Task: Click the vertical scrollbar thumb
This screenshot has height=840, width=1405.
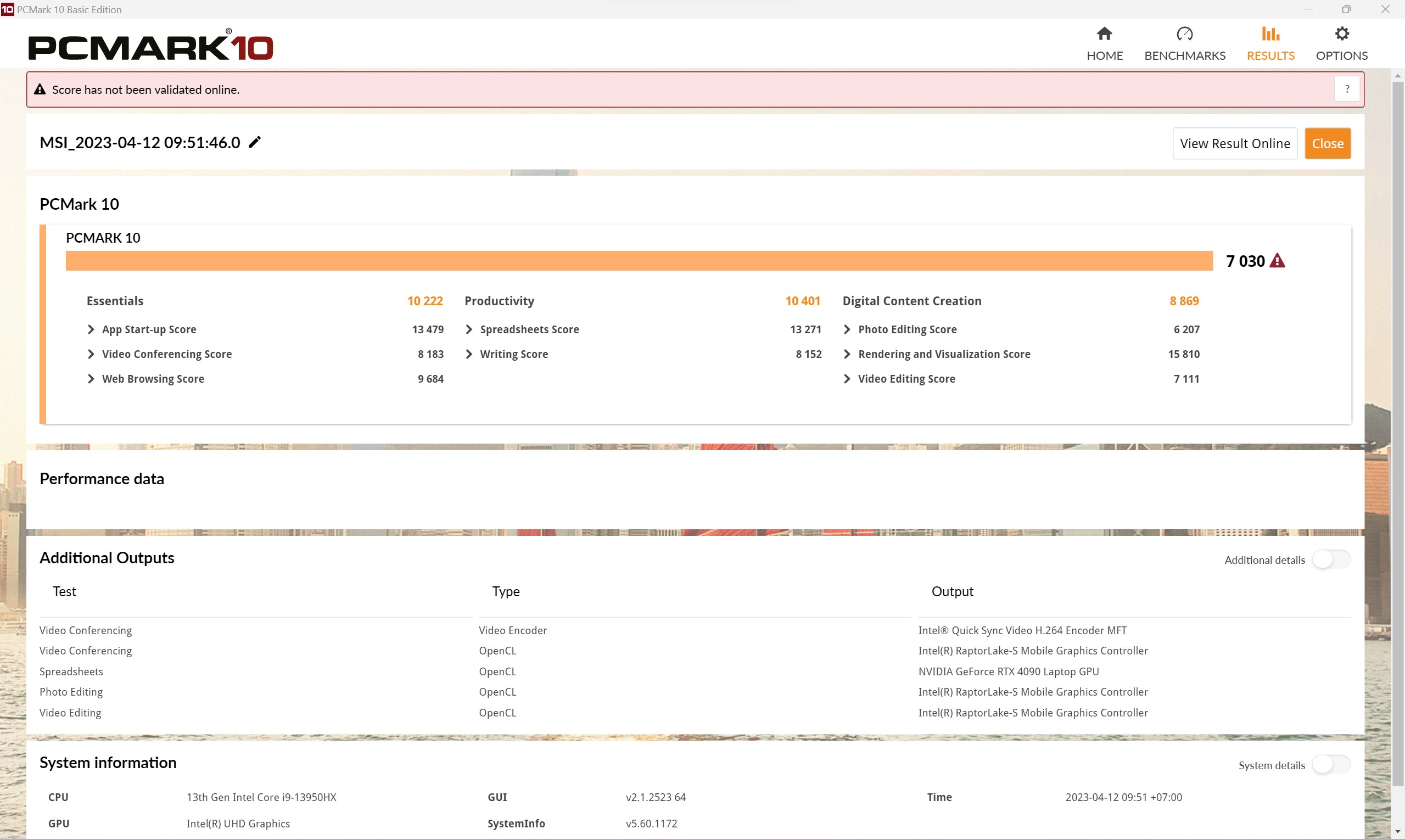Action: coord(1398,433)
